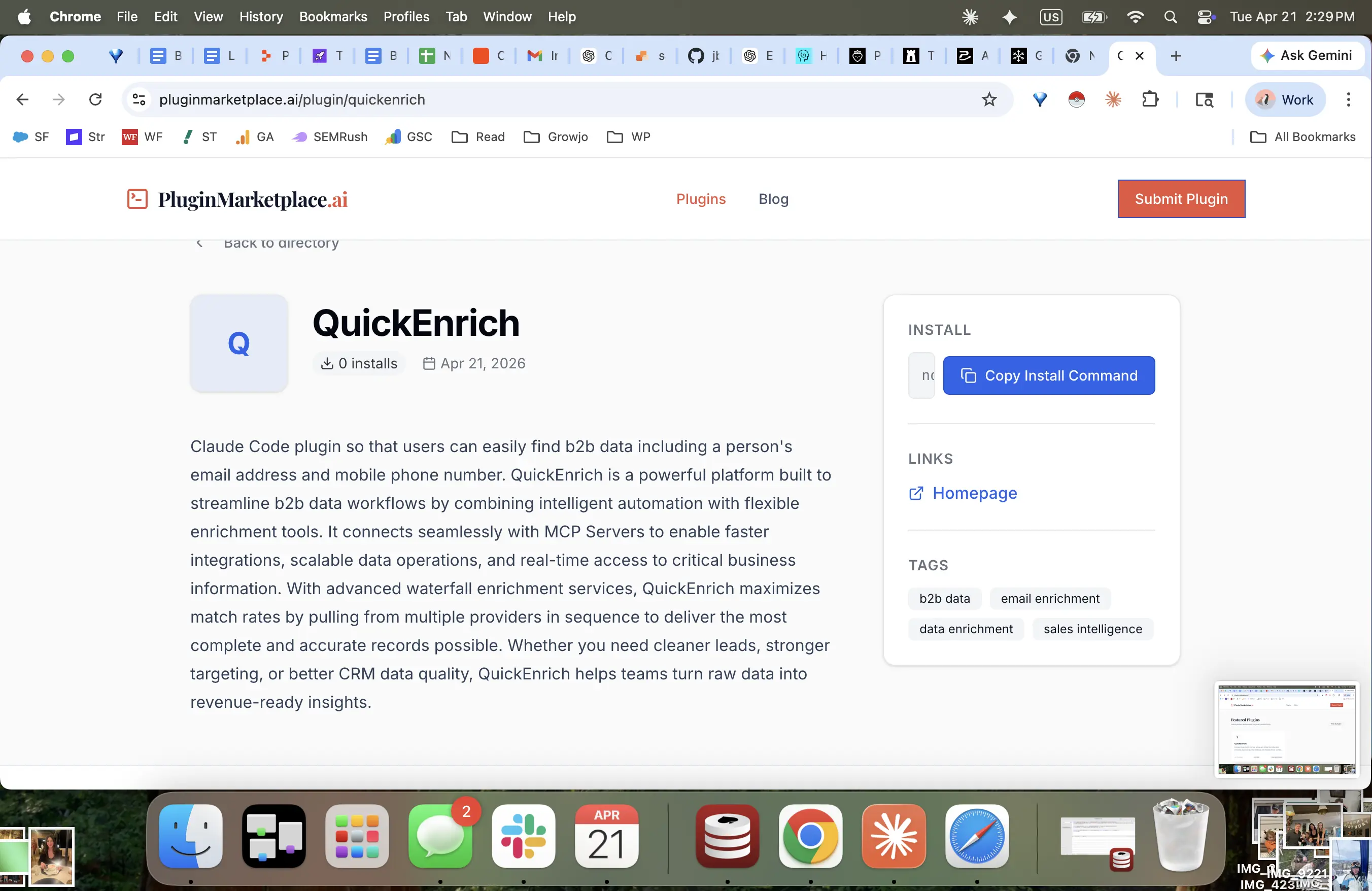The height and width of the screenshot is (891, 1372).
Task: Open the History menu
Action: (261, 17)
